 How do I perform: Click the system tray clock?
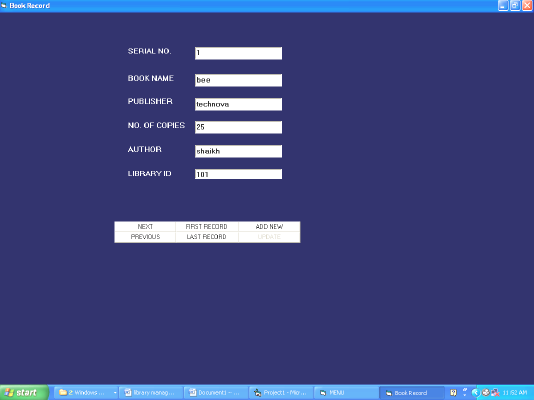pyautogui.click(x=515, y=393)
